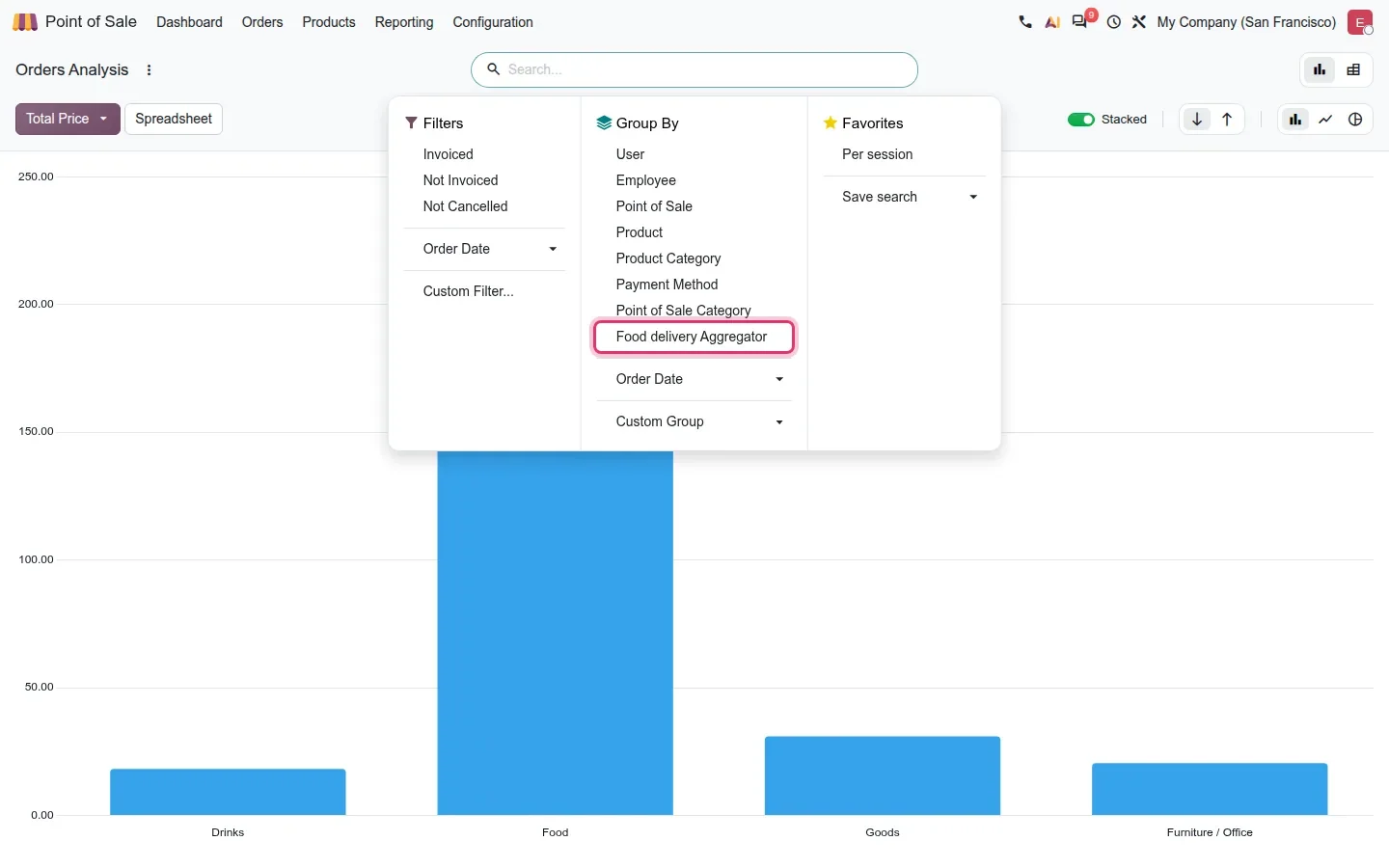
Task: Open the messages icon with notification badge
Action: (1081, 21)
